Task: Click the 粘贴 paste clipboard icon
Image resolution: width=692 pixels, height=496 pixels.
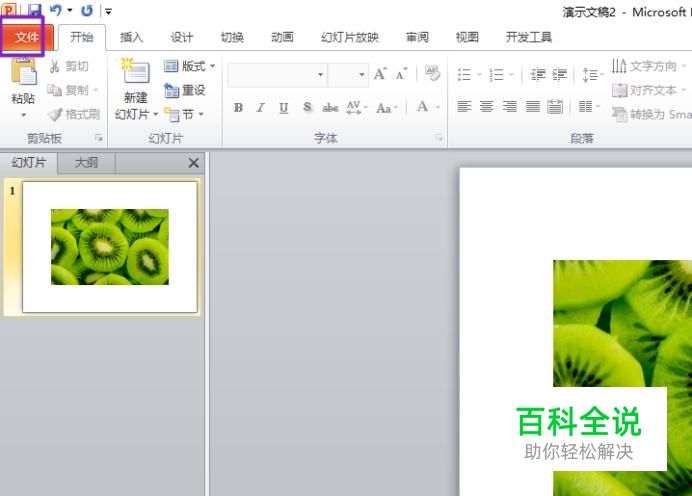Action: point(23,71)
